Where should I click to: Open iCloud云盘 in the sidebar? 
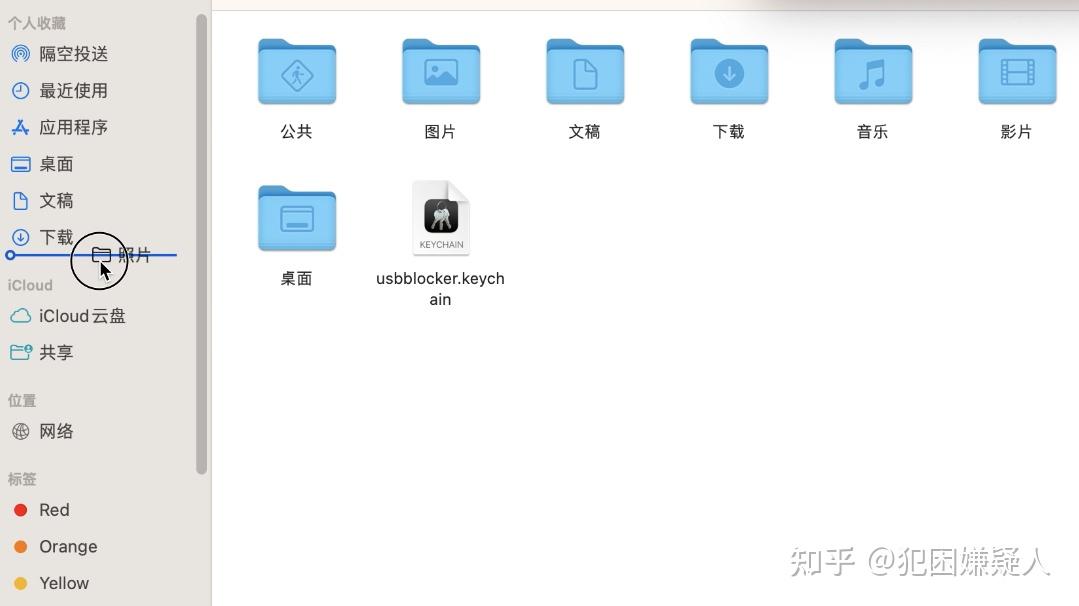pyautogui.click(x=83, y=316)
